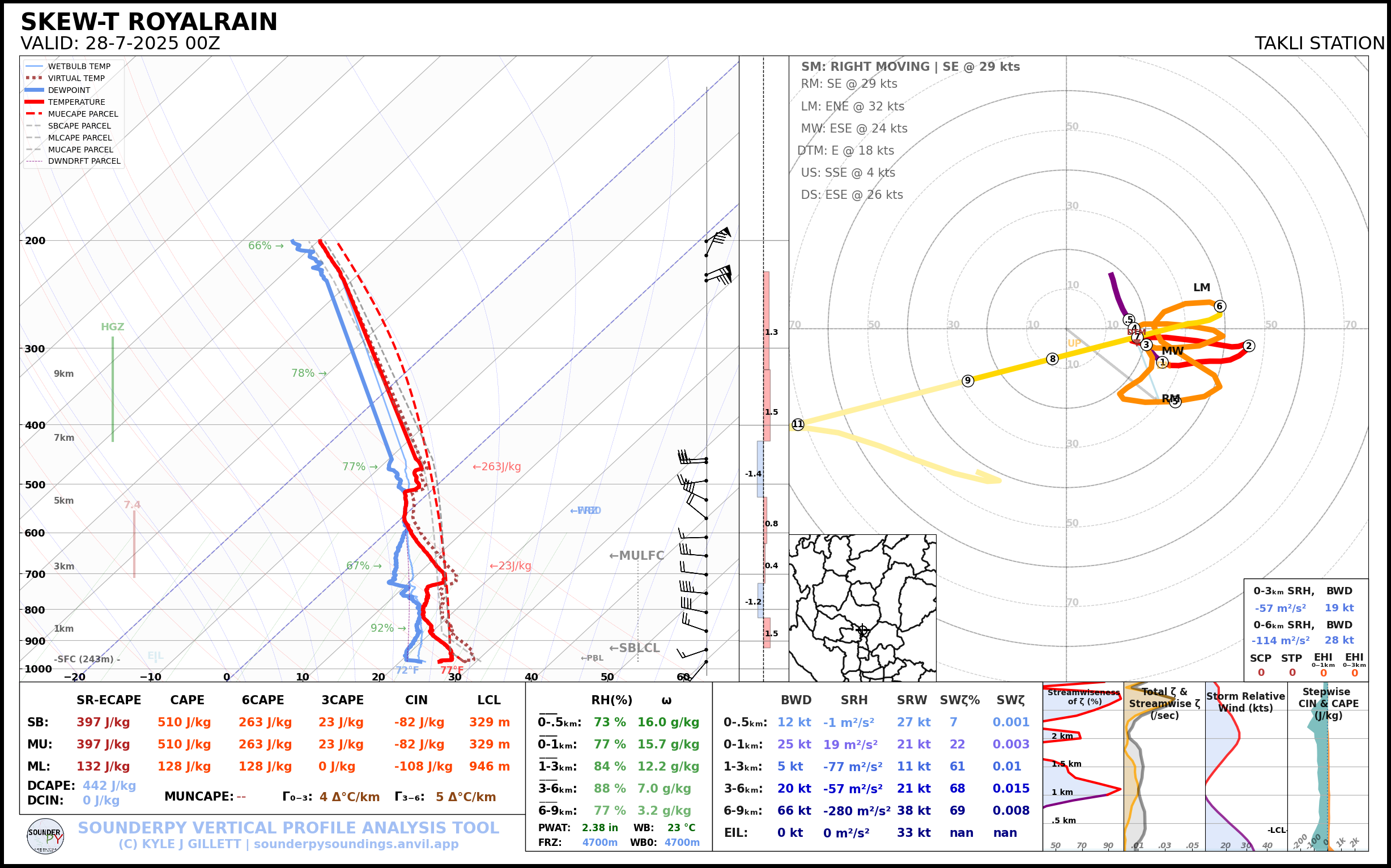Screen dimensions: 1391x868
Task: Click the SKEW-T ROYALRAIN title
Action: [x=148, y=22]
